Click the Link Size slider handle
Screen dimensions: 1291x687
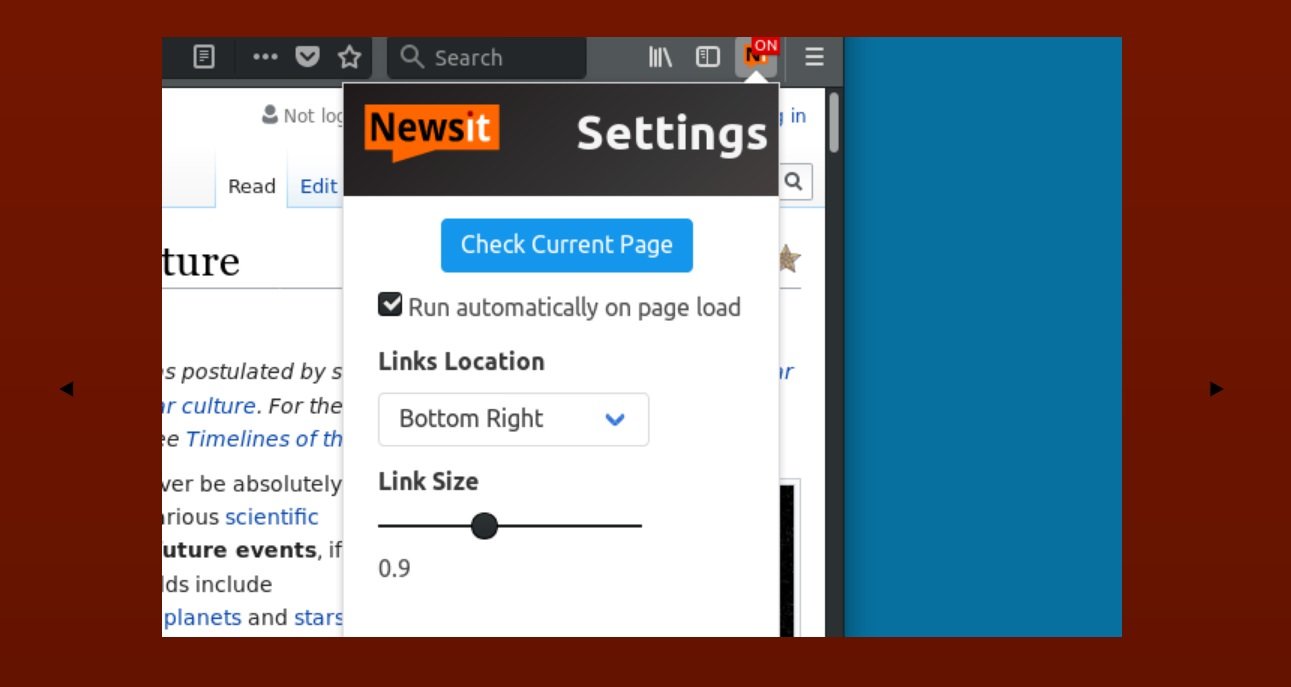[x=484, y=525]
